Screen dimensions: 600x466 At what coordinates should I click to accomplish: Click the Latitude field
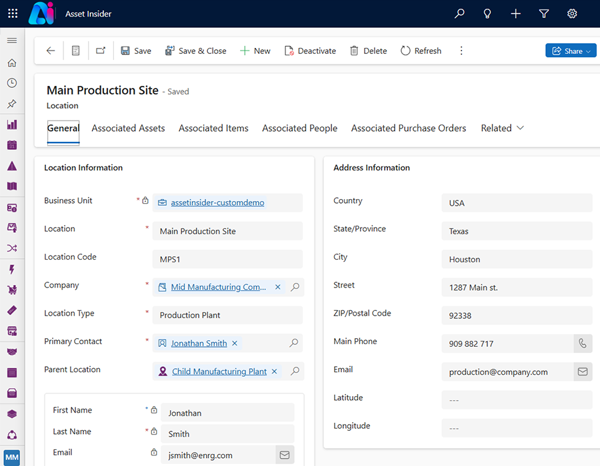517,400
